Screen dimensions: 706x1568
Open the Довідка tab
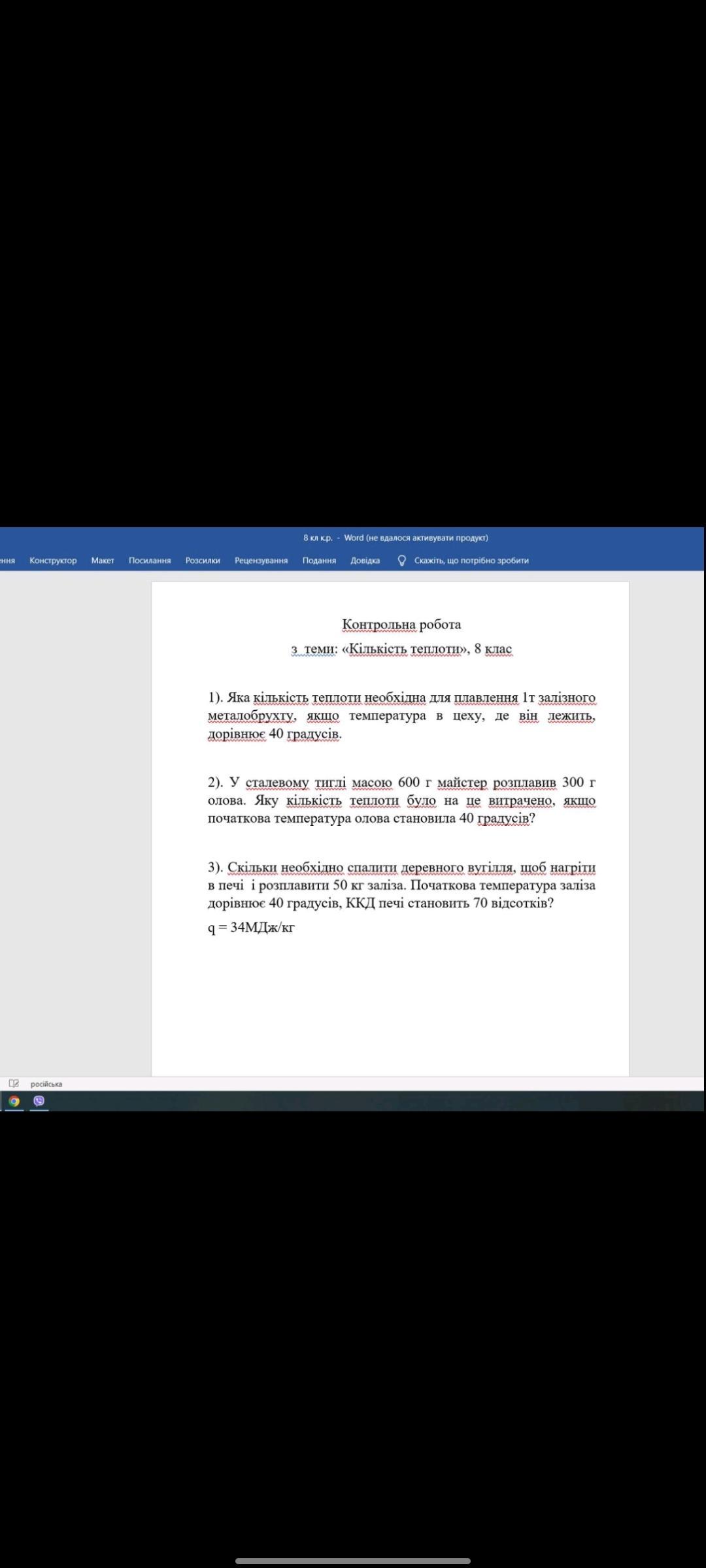click(365, 561)
